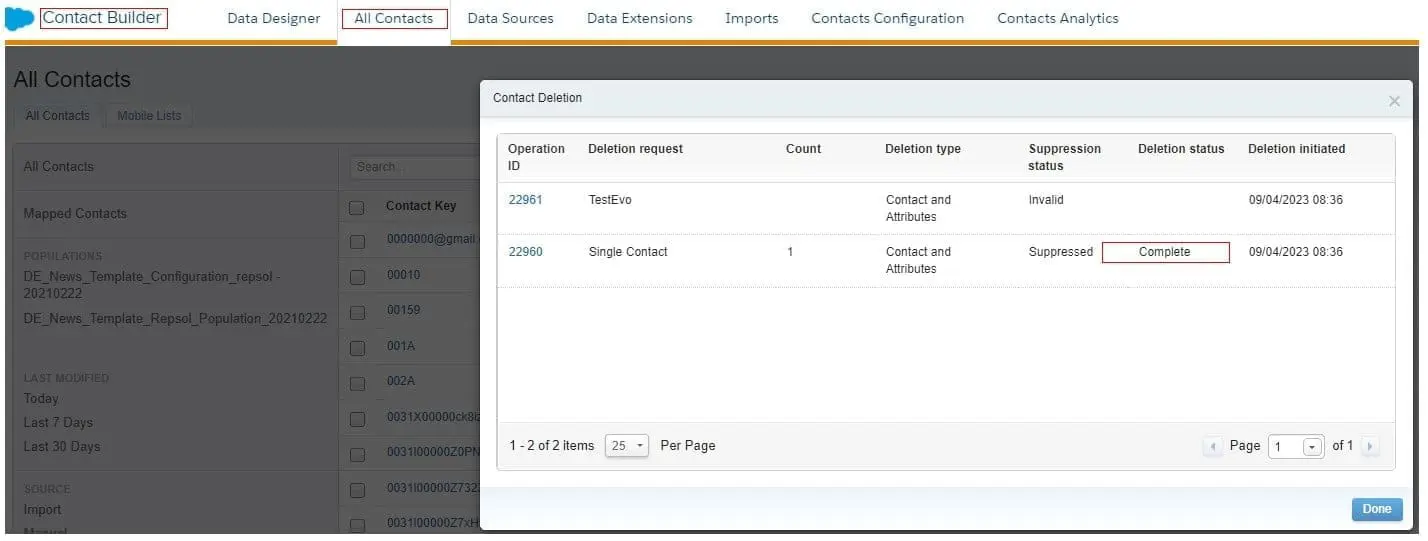Open the Contacts Analytics tab

[x=1057, y=19]
